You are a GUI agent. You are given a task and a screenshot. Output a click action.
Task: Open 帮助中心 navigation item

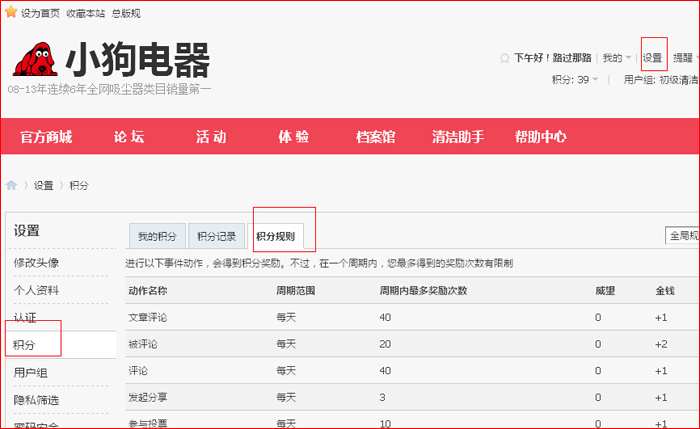[540, 137]
